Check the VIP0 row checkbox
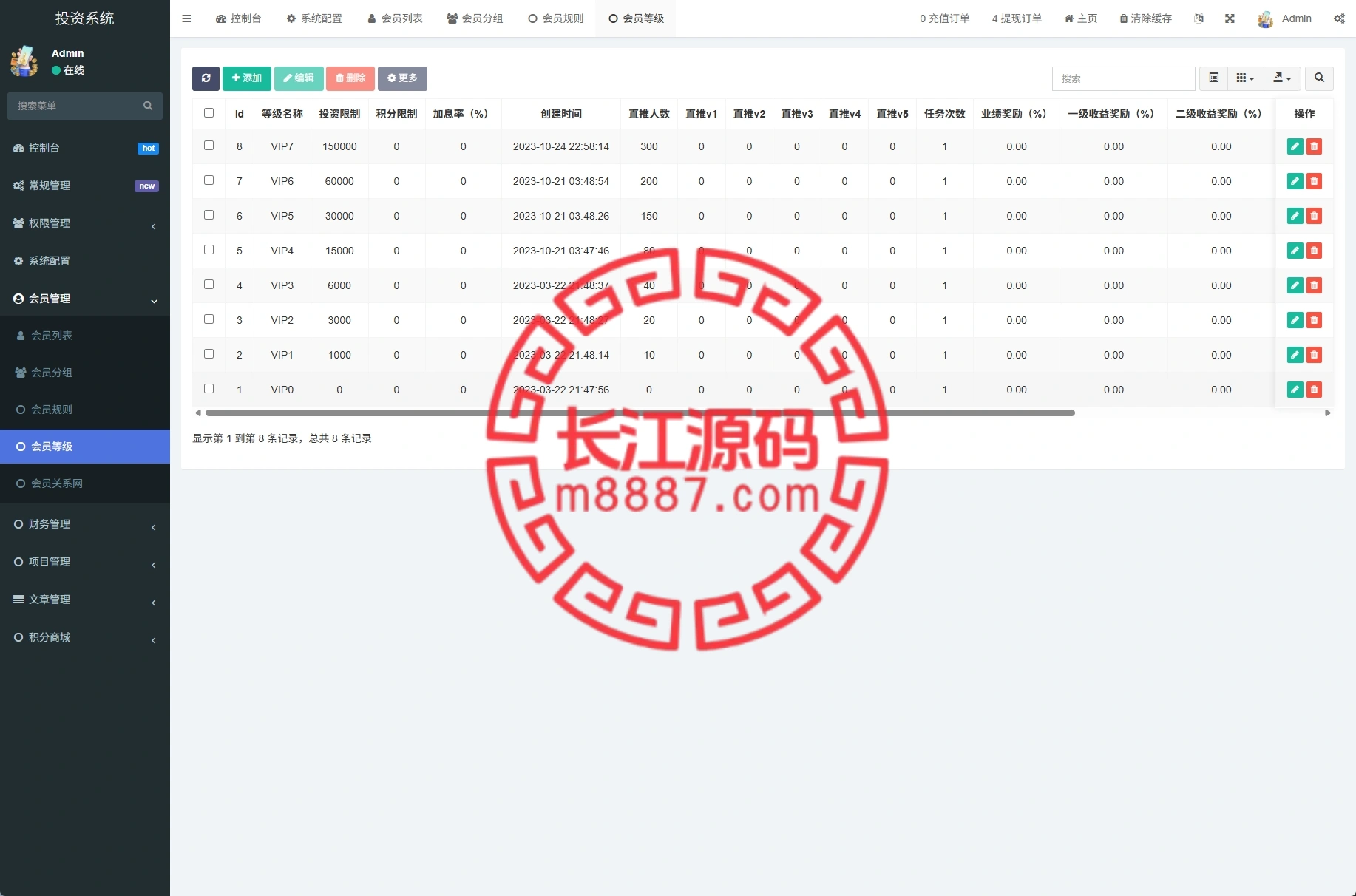This screenshot has width=1356, height=896. click(209, 389)
